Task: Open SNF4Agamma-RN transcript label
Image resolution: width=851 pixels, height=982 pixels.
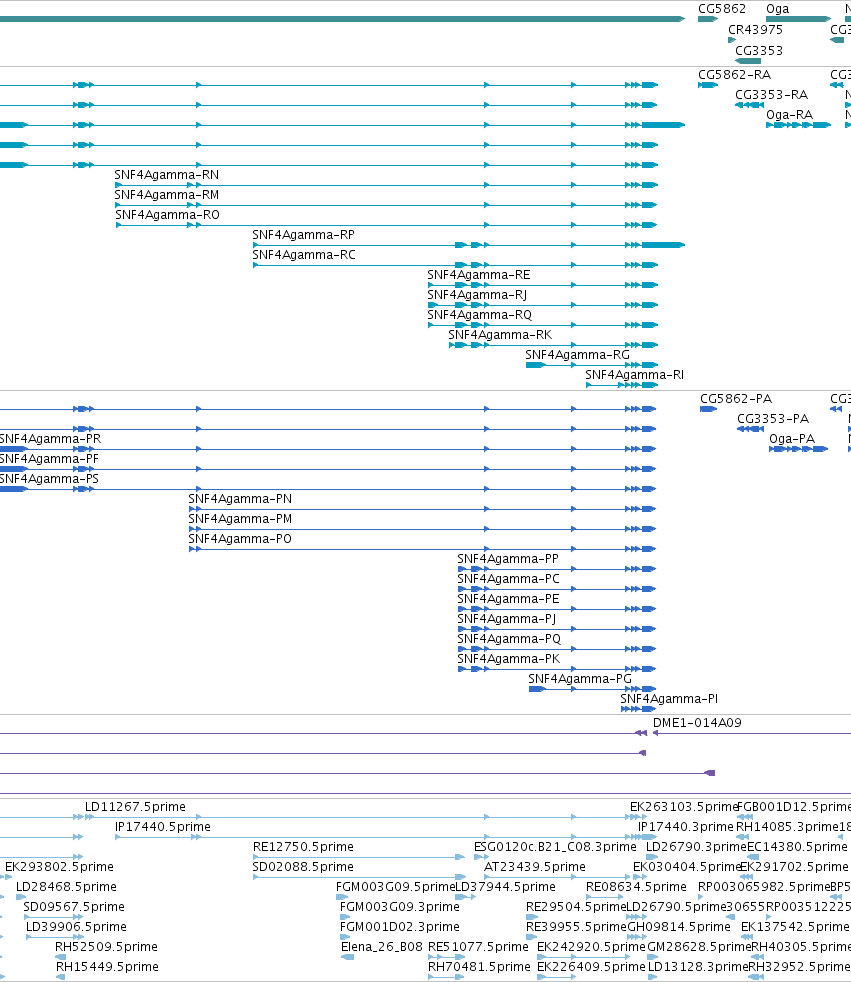Action: tap(167, 175)
